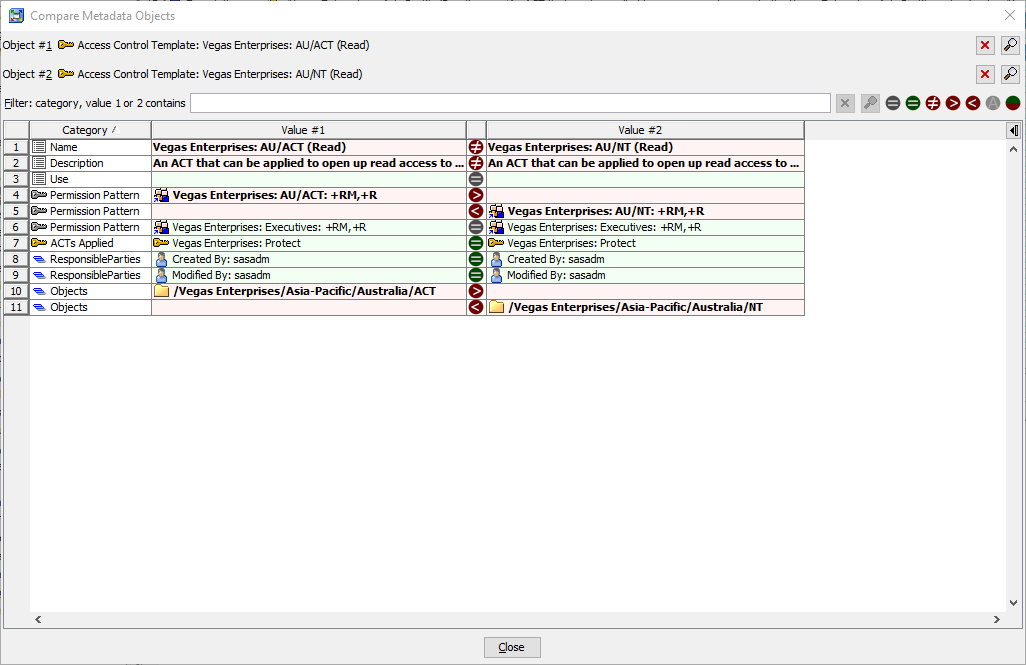The image size is (1026, 665).
Task: Click the greater-than icon in row 10 Objects
Action: pos(476,291)
